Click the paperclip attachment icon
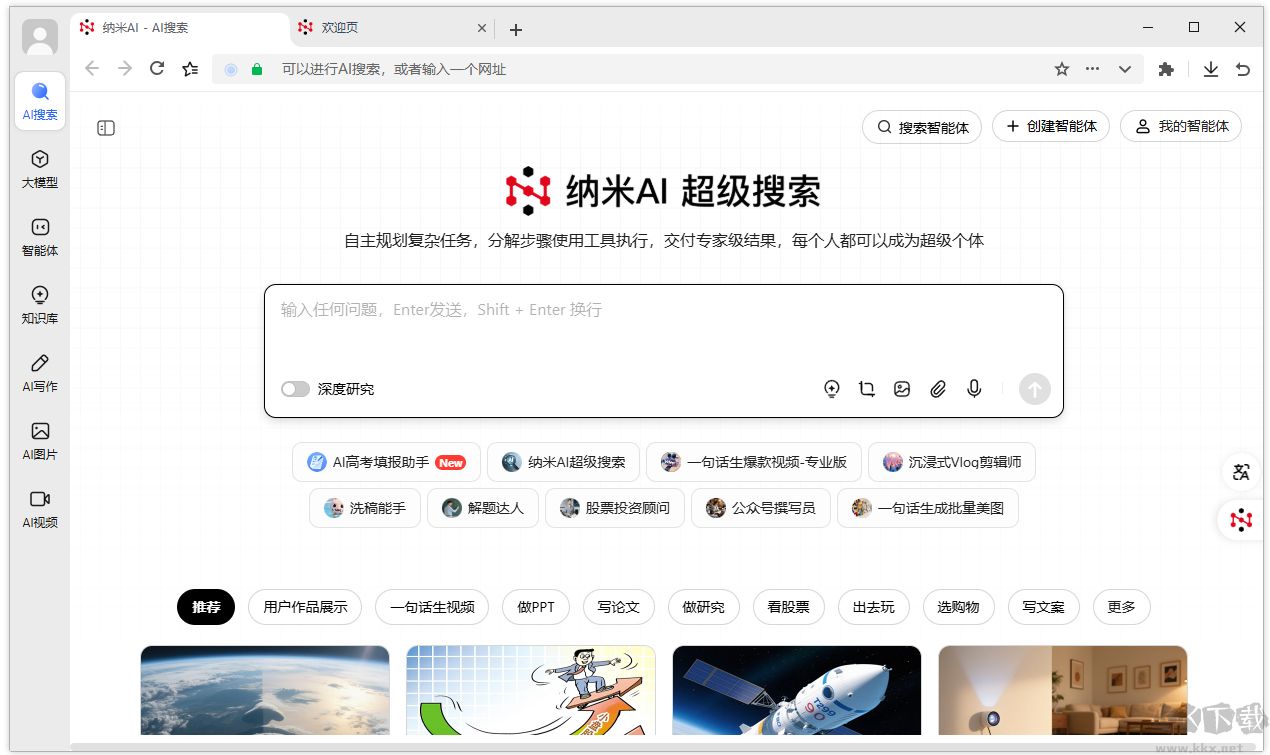 point(938,389)
